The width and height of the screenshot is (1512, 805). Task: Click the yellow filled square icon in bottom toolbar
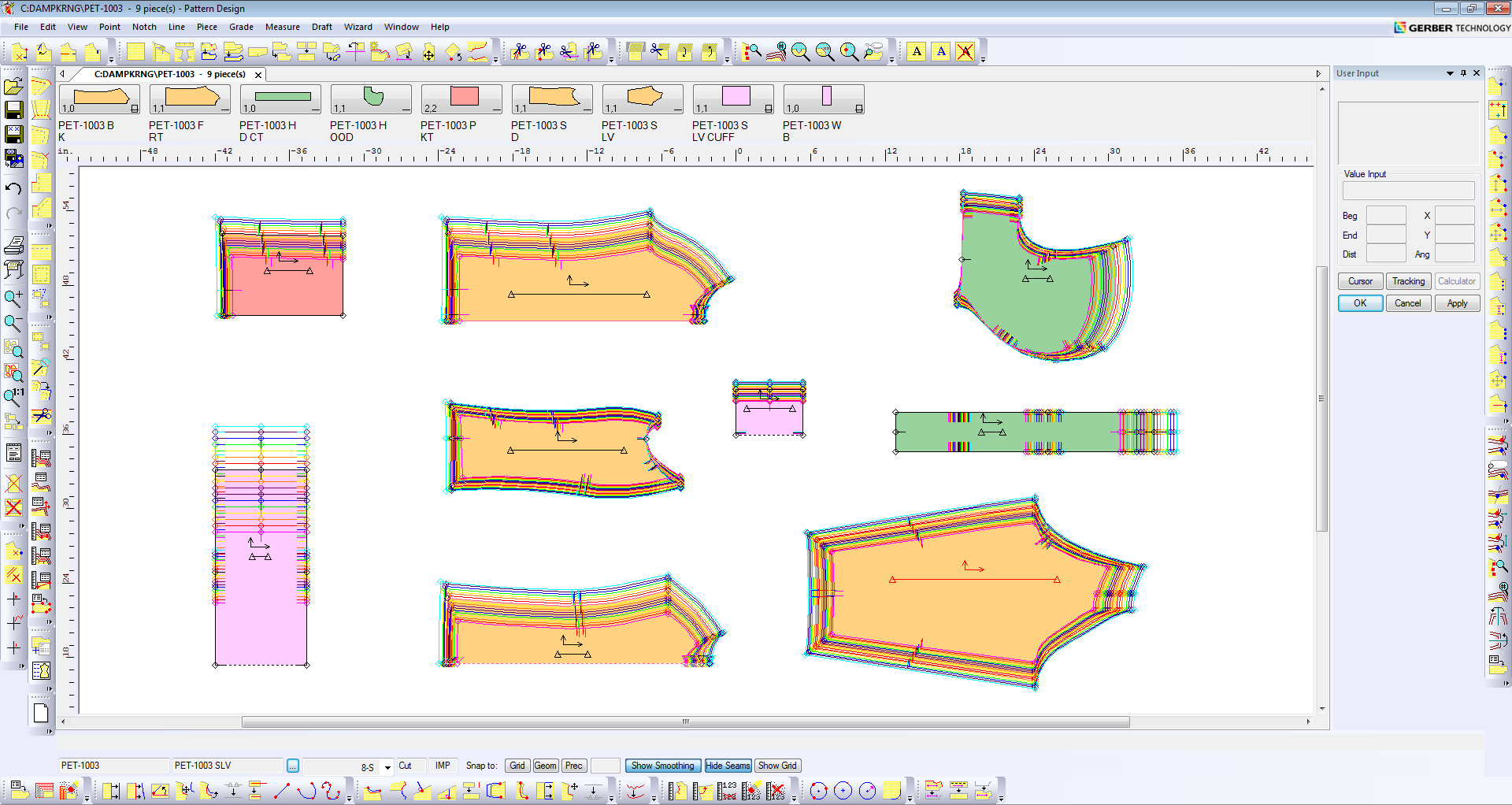point(891,791)
